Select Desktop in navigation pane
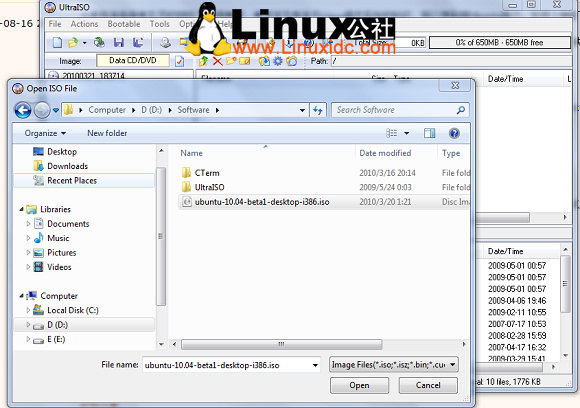The width and height of the screenshot is (580, 408). click(62, 152)
